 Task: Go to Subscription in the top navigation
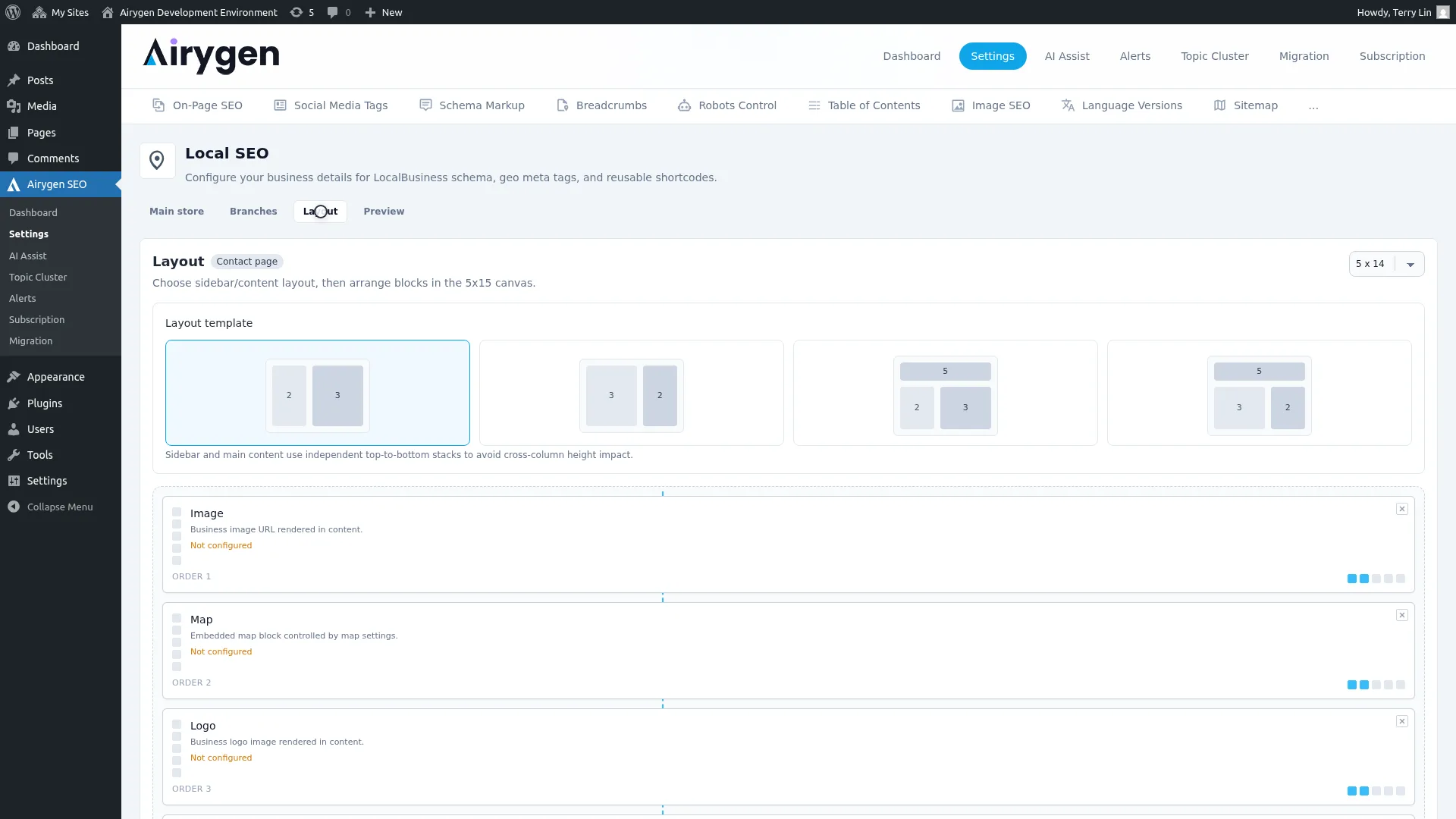[x=1392, y=56]
